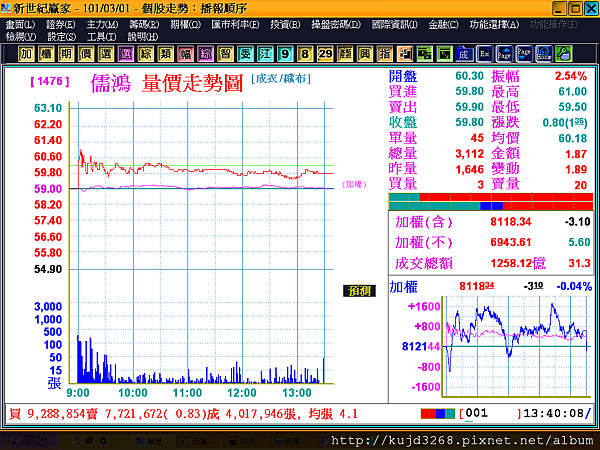Click the cyan 委 toolbar icon

point(245,54)
